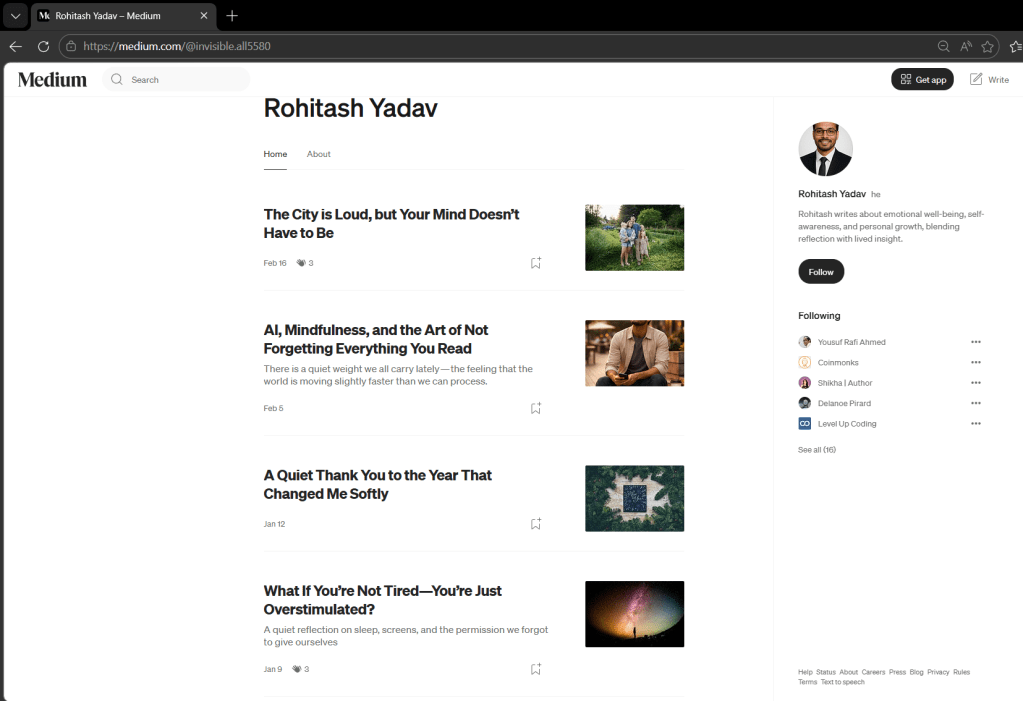The image size is (1023, 701).
Task: Open the galaxy night sky thumbnail
Action: (x=634, y=614)
